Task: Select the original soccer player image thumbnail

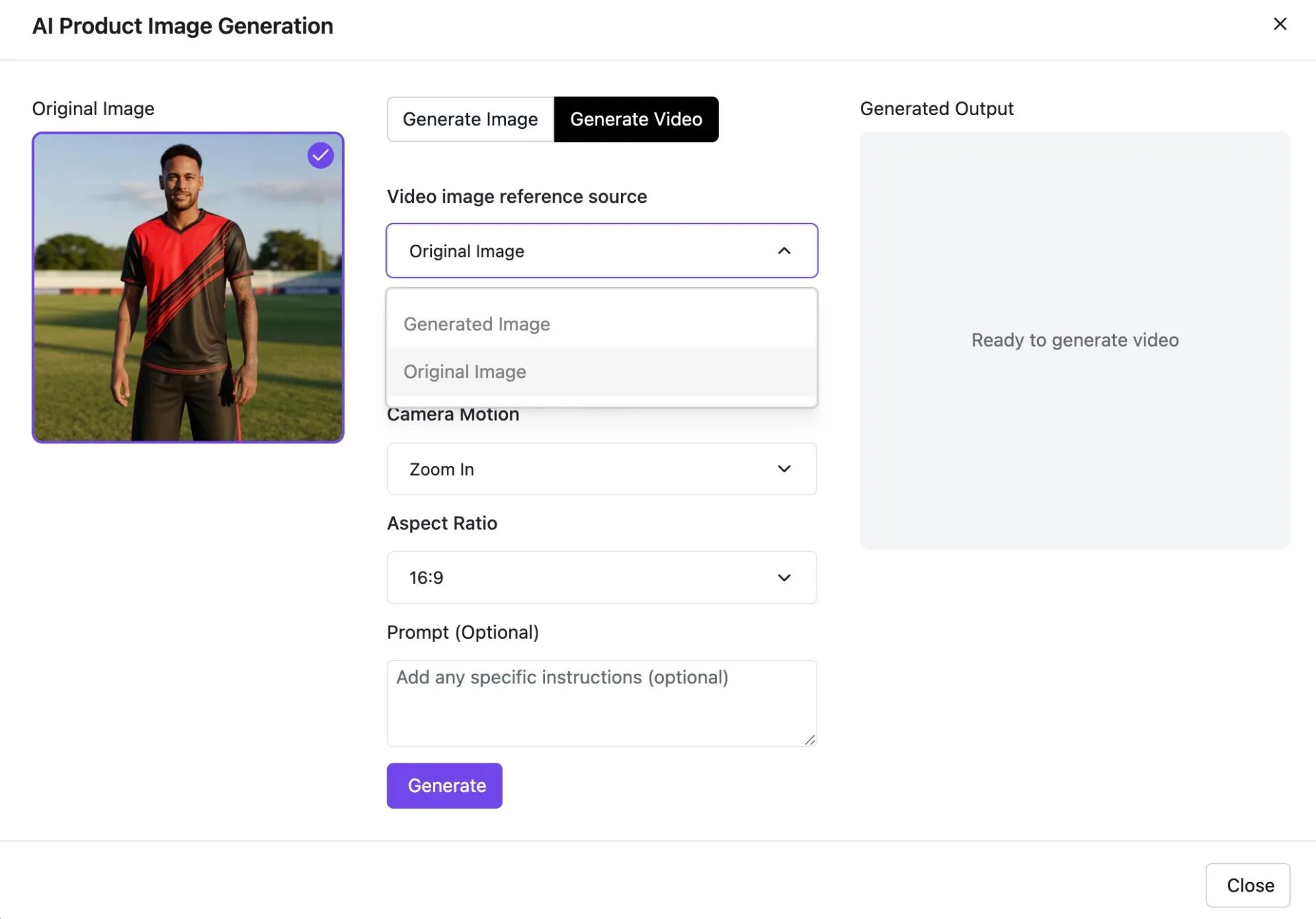Action: coord(188,287)
